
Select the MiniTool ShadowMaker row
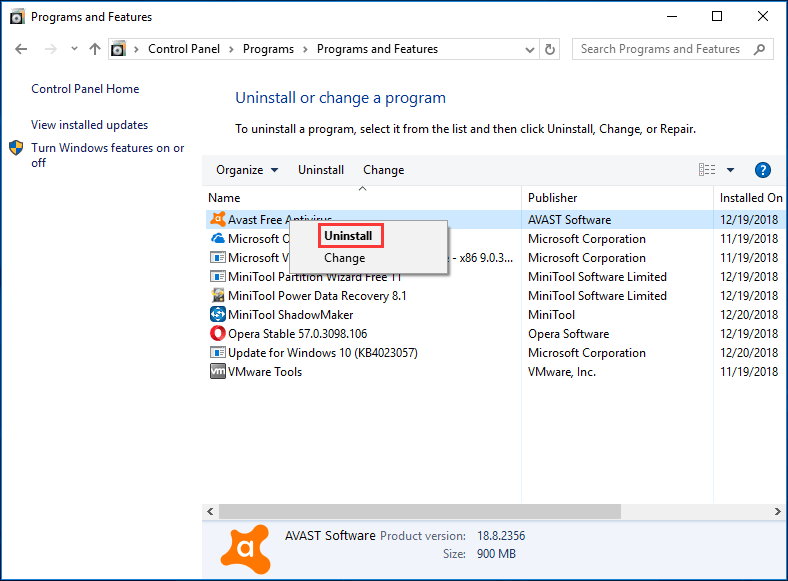coord(496,315)
